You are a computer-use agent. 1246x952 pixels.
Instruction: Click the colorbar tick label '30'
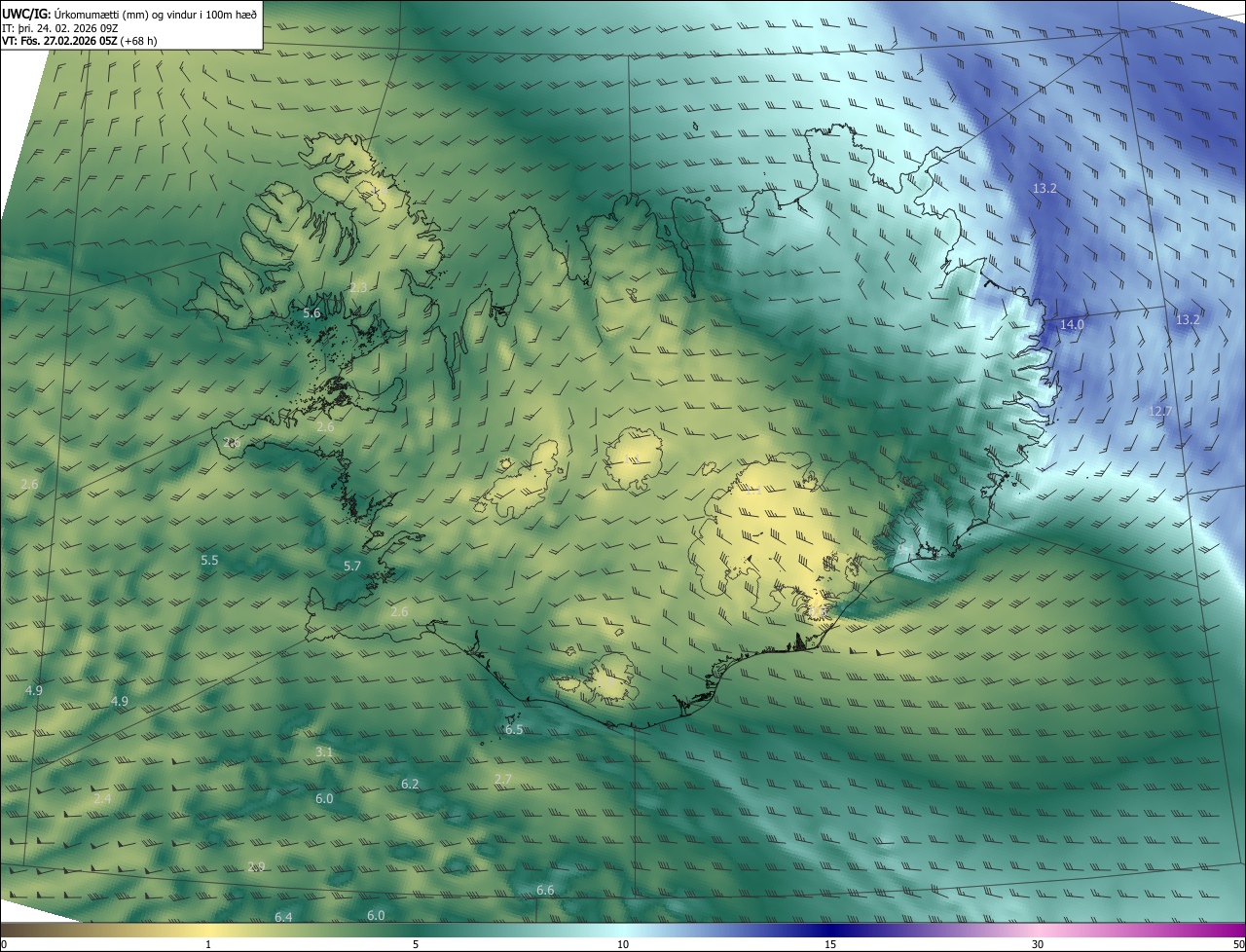[x=1038, y=944]
